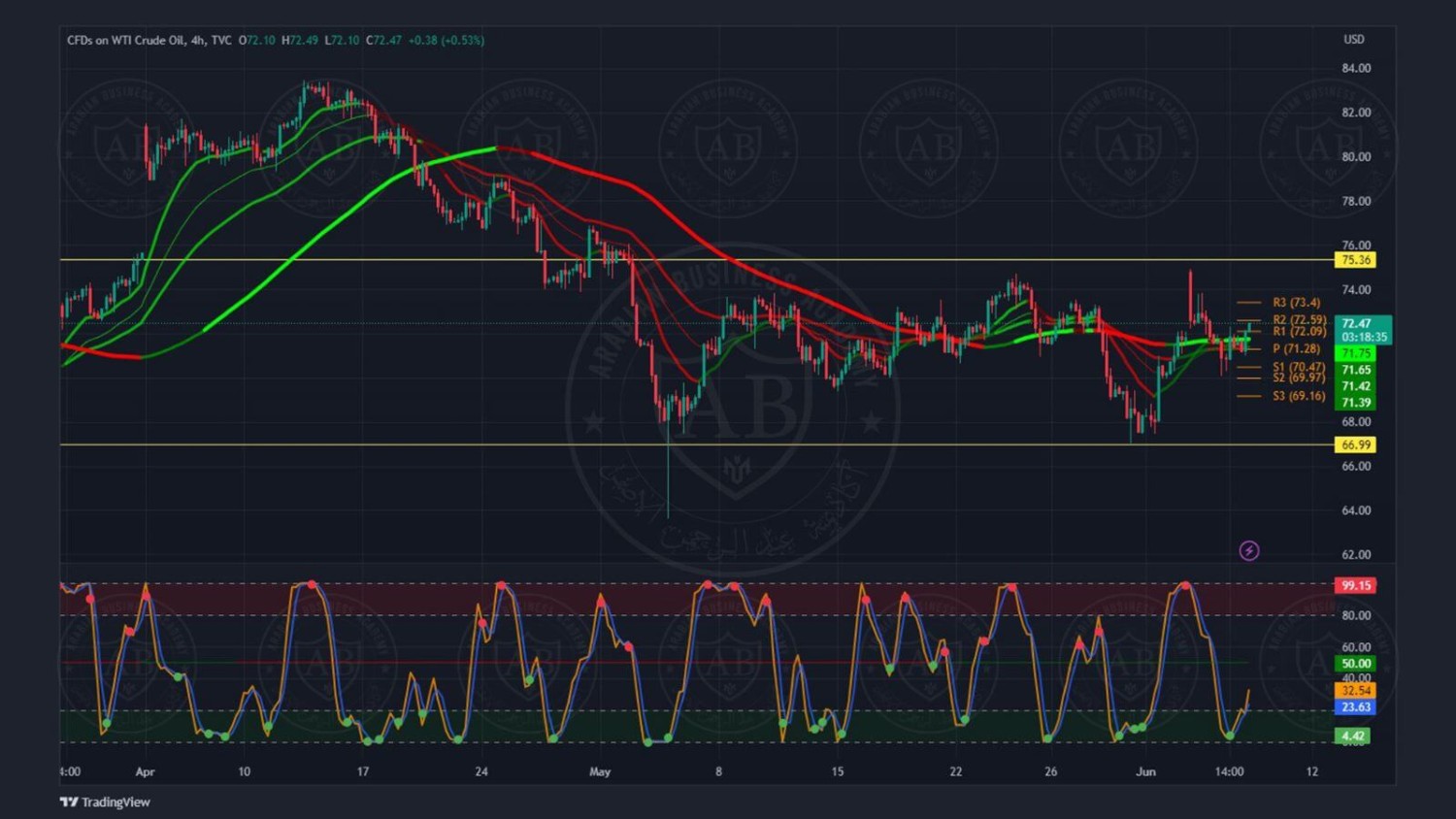This screenshot has width=1456, height=819.
Task: Click the green 71.65 price label
Action: point(1356,370)
